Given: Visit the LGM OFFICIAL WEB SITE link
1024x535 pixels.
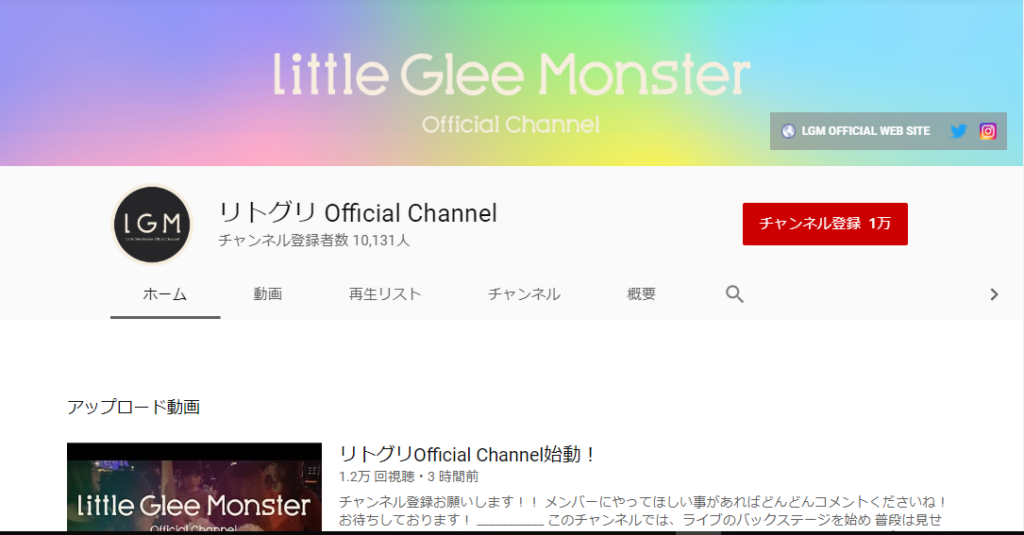Looking at the screenshot, I should coord(865,131).
